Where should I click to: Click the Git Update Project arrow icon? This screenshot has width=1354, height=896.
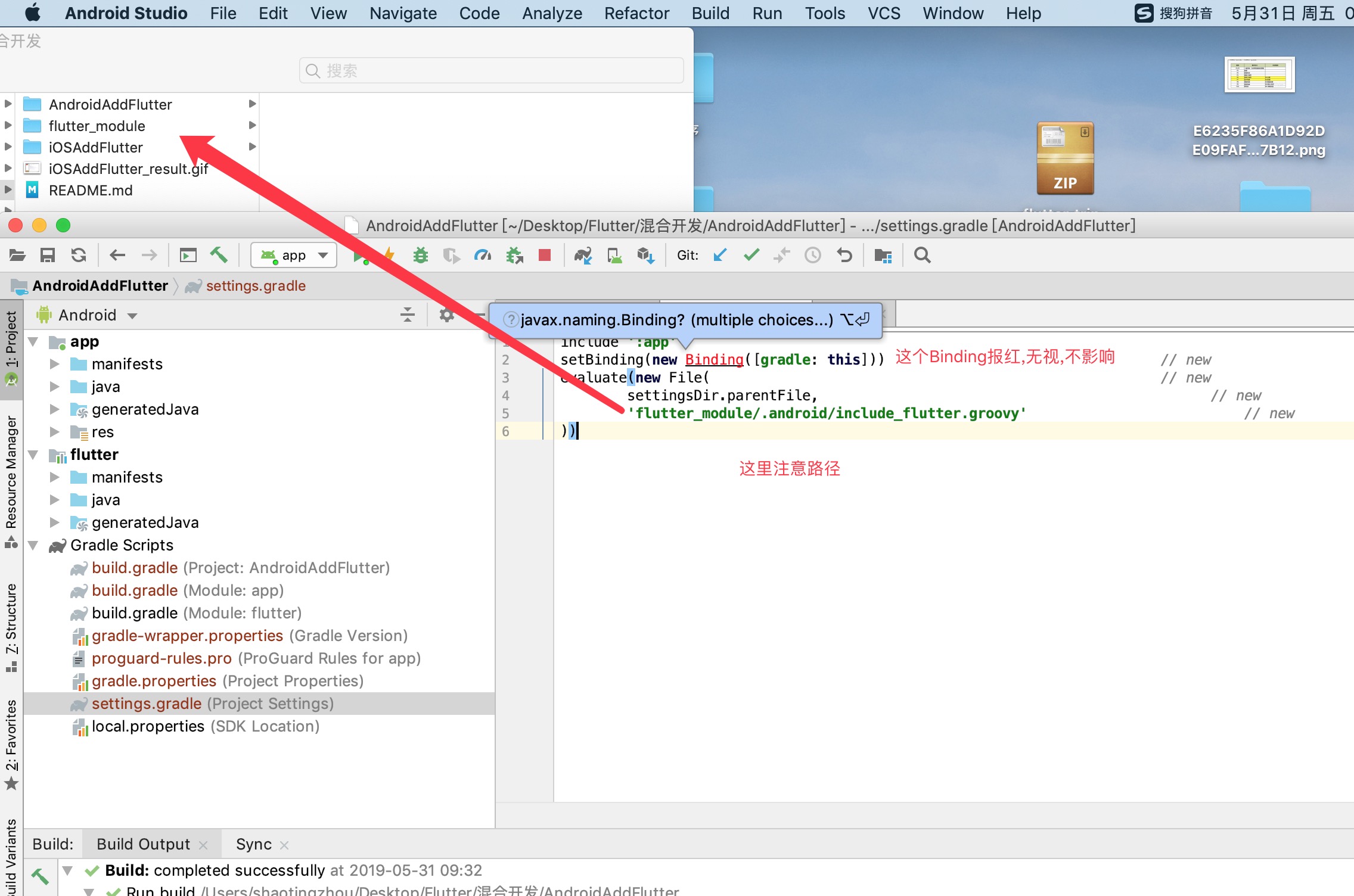pyautogui.click(x=720, y=256)
